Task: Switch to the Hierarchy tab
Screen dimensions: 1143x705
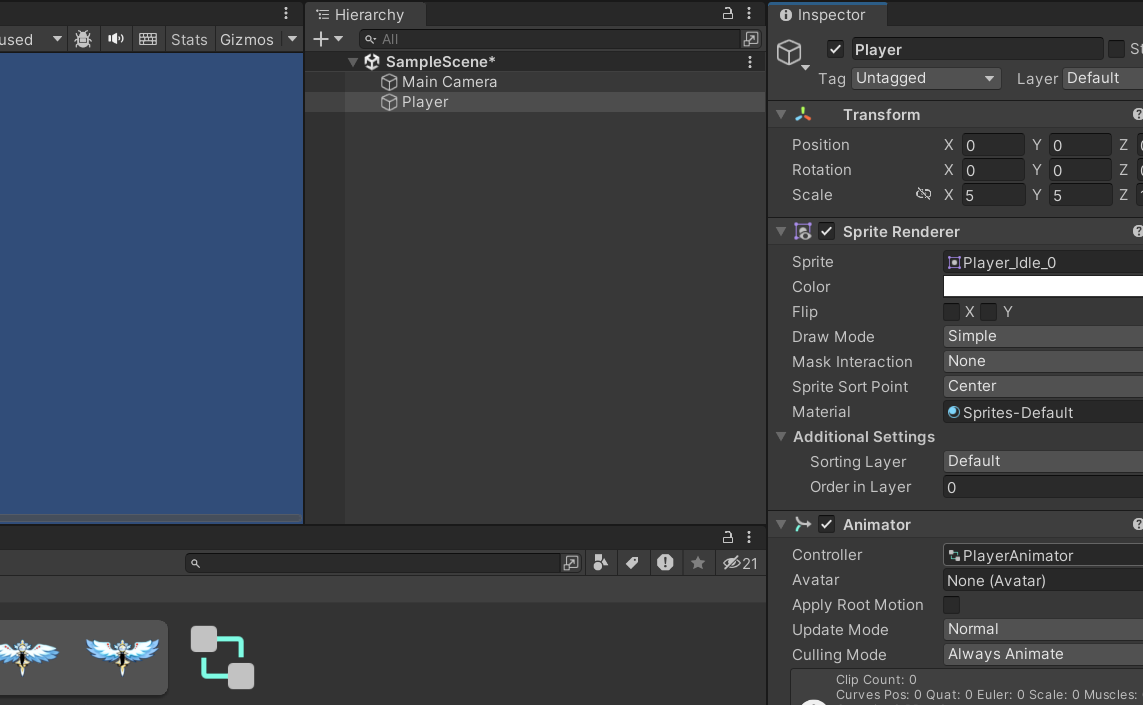Action: click(365, 15)
